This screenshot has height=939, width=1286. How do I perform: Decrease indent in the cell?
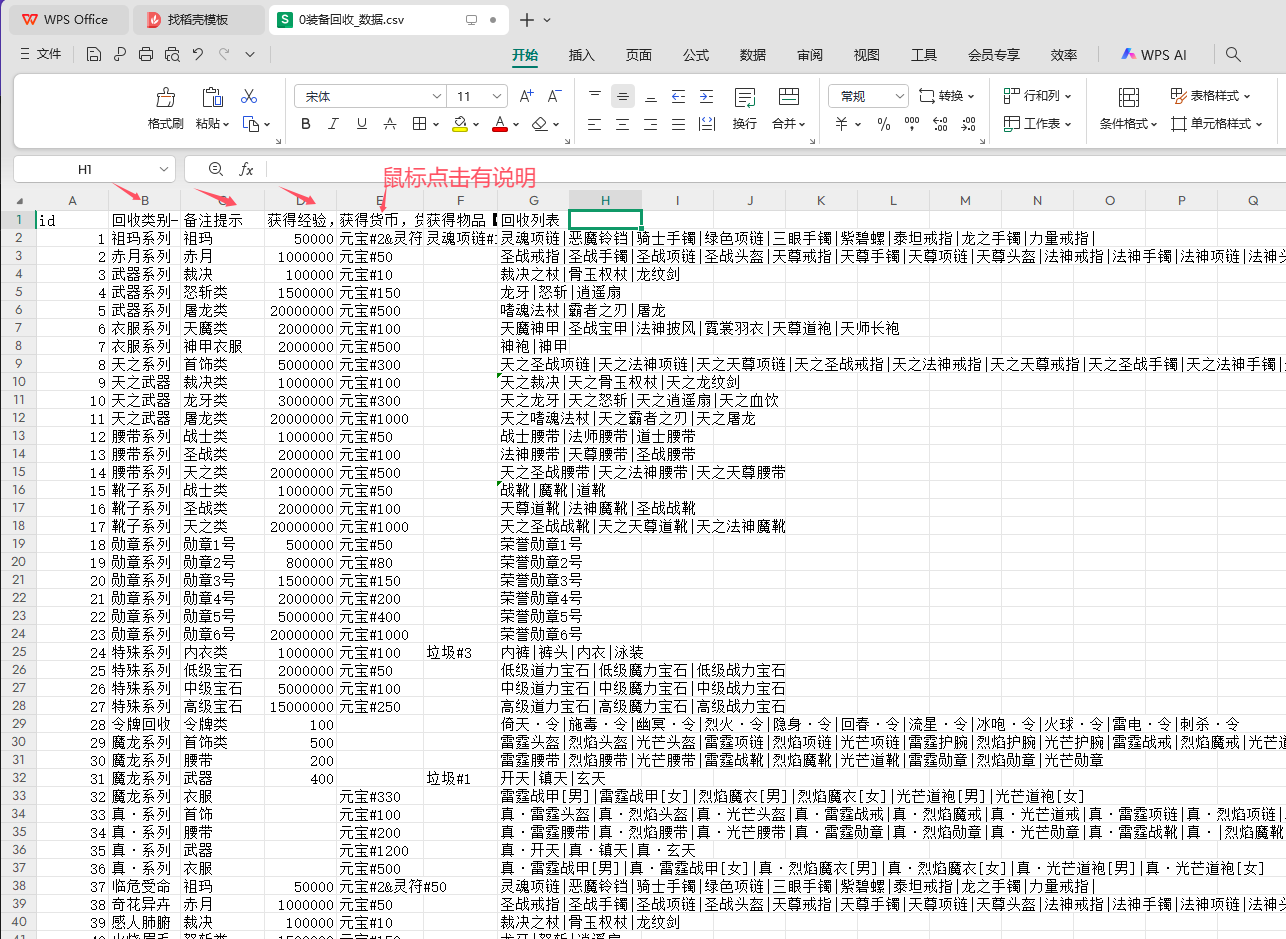coord(678,96)
